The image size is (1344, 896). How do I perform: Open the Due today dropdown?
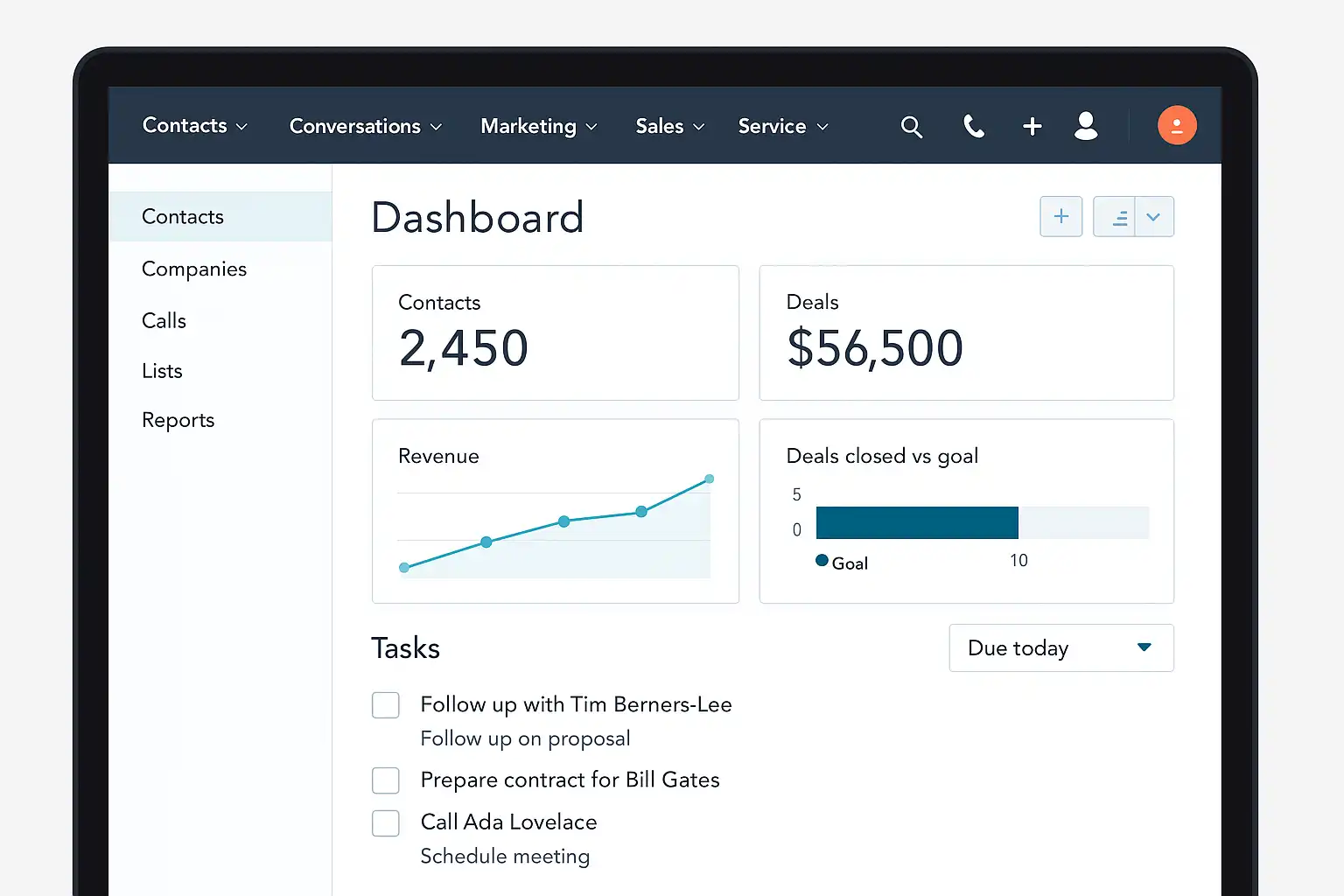tap(1060, 647)
